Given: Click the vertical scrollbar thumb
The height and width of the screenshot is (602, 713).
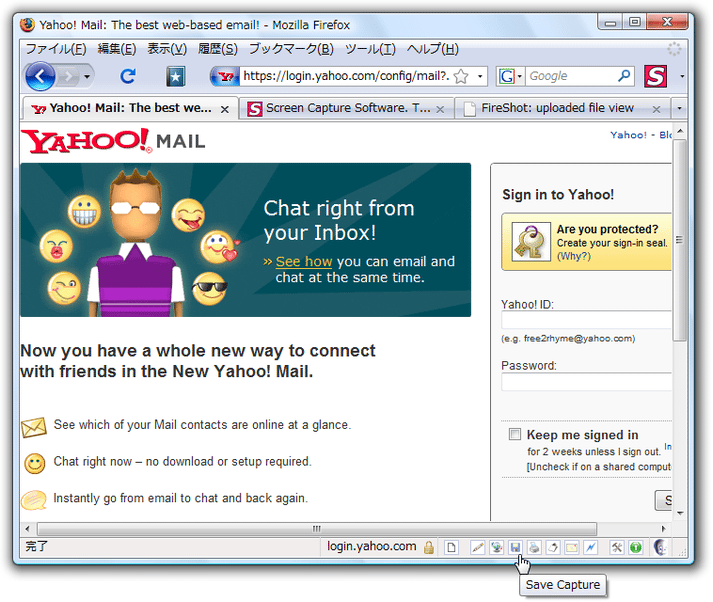Looking at the screenshot, I should tap(679, 240).
